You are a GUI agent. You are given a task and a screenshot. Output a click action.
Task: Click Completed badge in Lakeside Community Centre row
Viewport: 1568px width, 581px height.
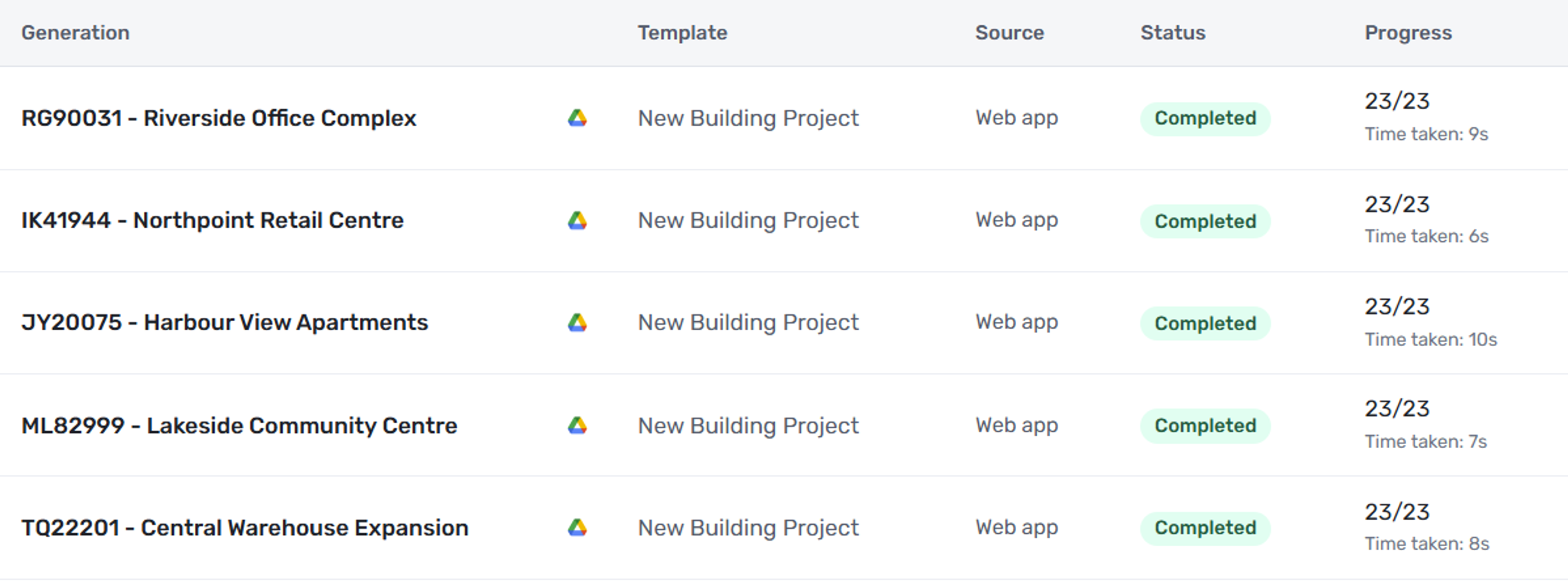click(1205, 425)
